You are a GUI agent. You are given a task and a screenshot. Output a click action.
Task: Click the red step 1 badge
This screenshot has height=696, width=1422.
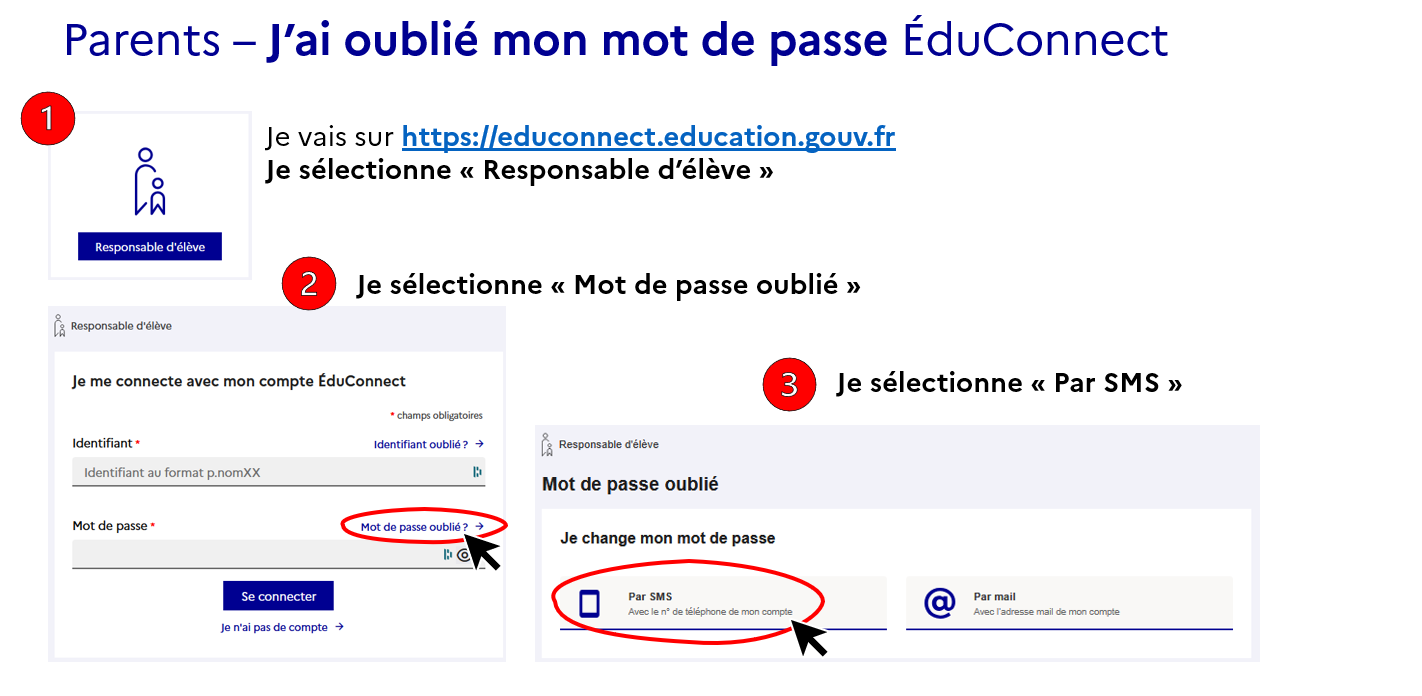tap(48, 119)
